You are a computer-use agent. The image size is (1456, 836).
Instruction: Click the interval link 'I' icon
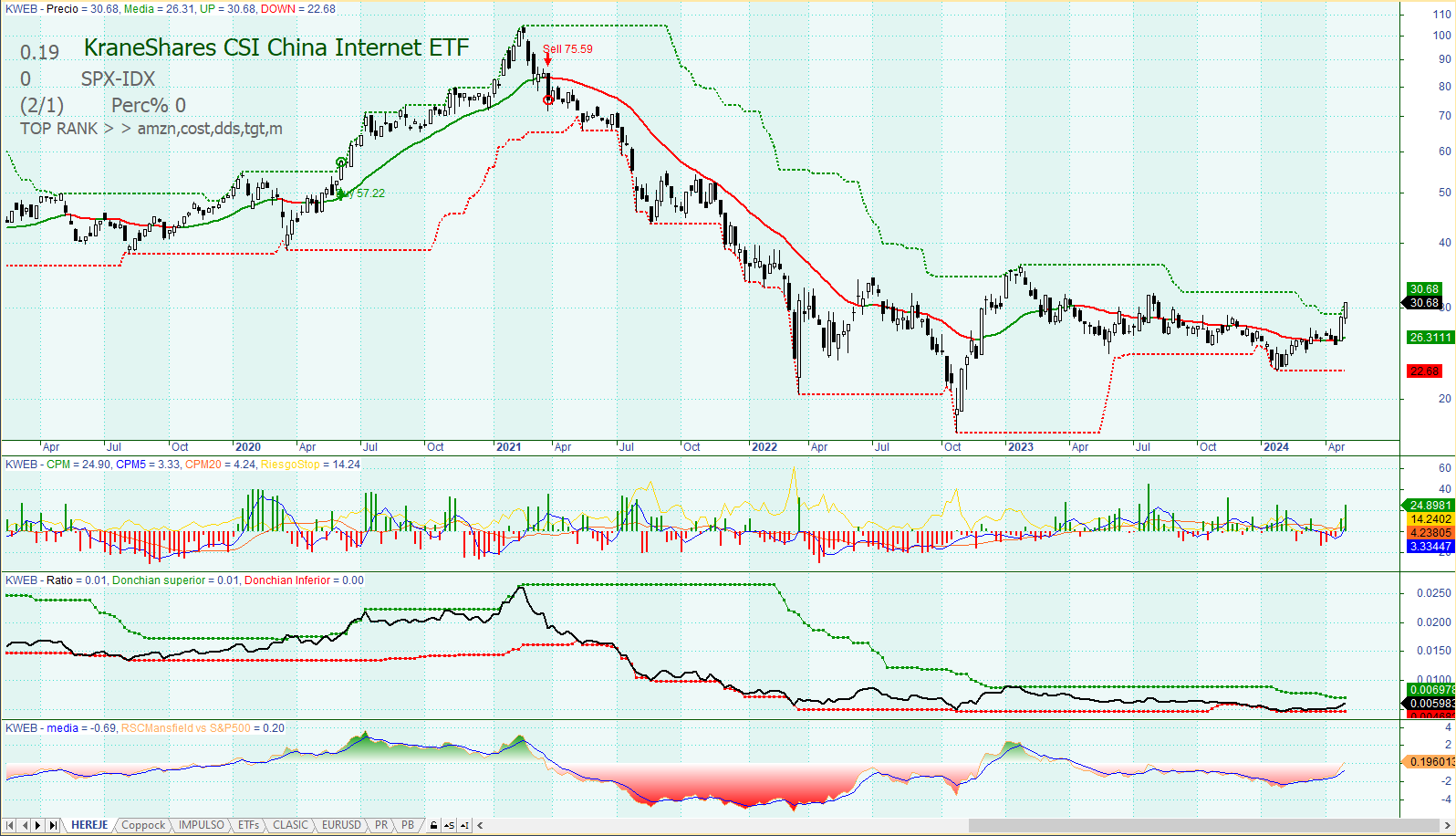[464, 825]
